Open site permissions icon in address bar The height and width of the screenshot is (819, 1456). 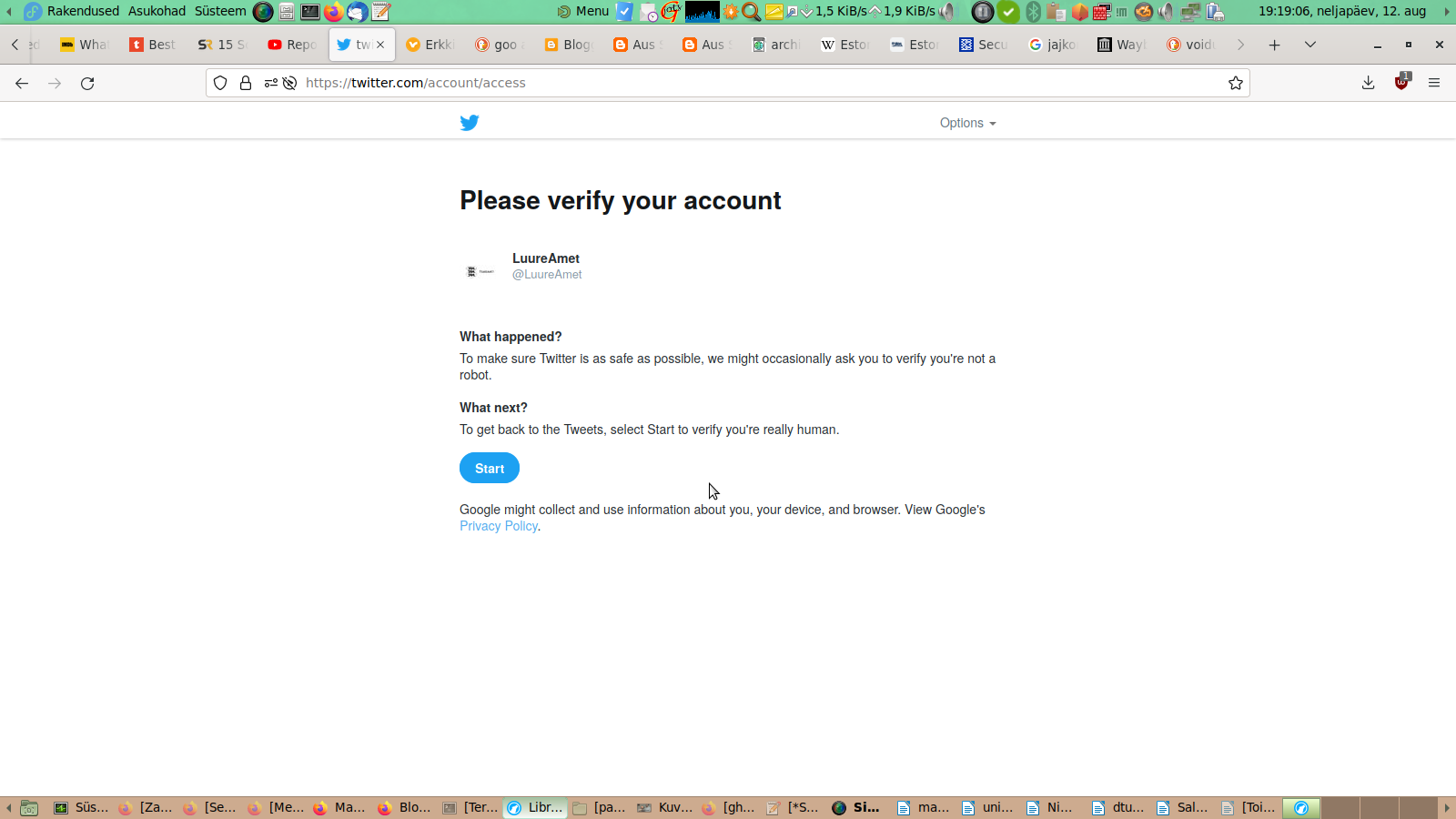click(271, 83)
